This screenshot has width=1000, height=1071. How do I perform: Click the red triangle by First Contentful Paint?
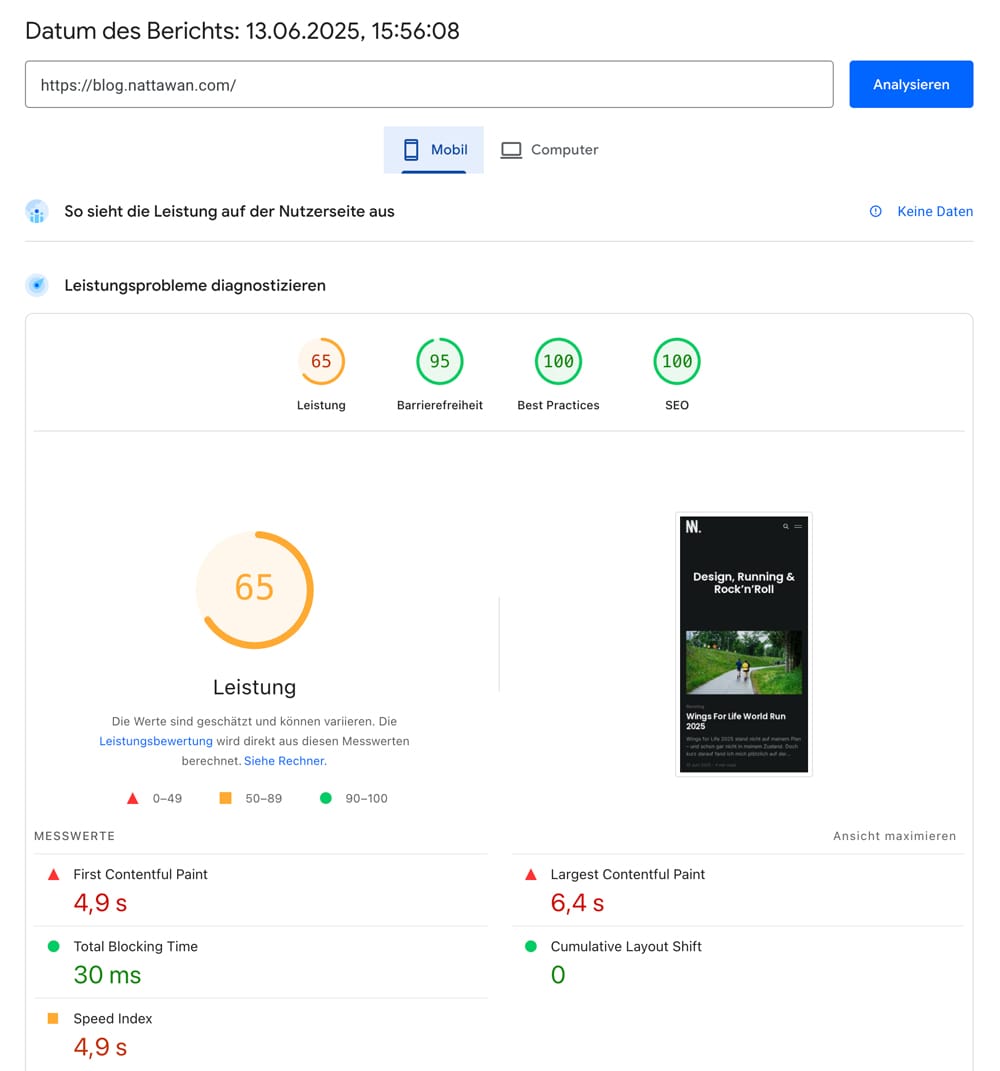click(x=53, y=874)
